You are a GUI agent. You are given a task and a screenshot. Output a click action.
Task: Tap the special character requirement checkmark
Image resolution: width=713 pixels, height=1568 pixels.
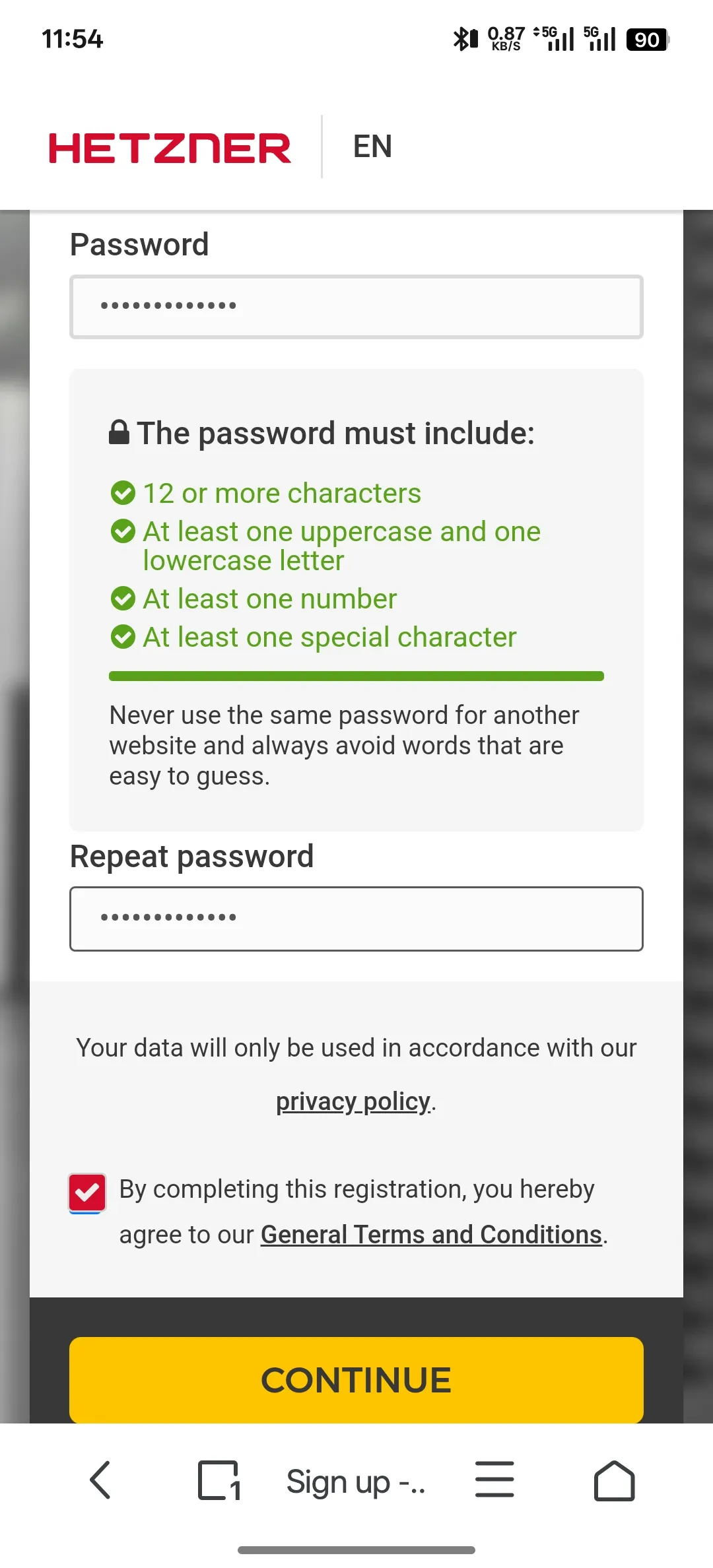point(123,637)
